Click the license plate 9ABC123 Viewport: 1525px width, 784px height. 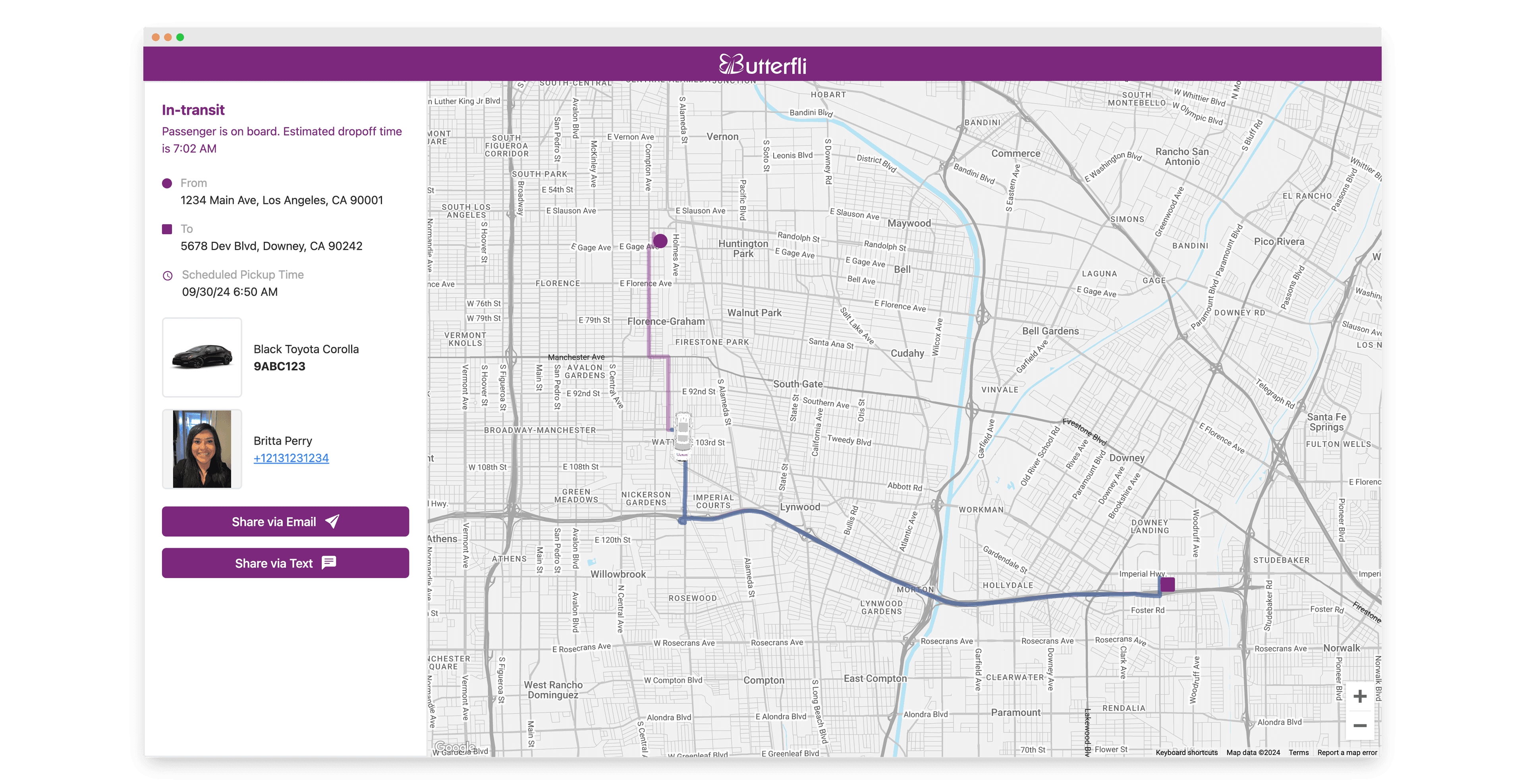click(x=280, y=366)
